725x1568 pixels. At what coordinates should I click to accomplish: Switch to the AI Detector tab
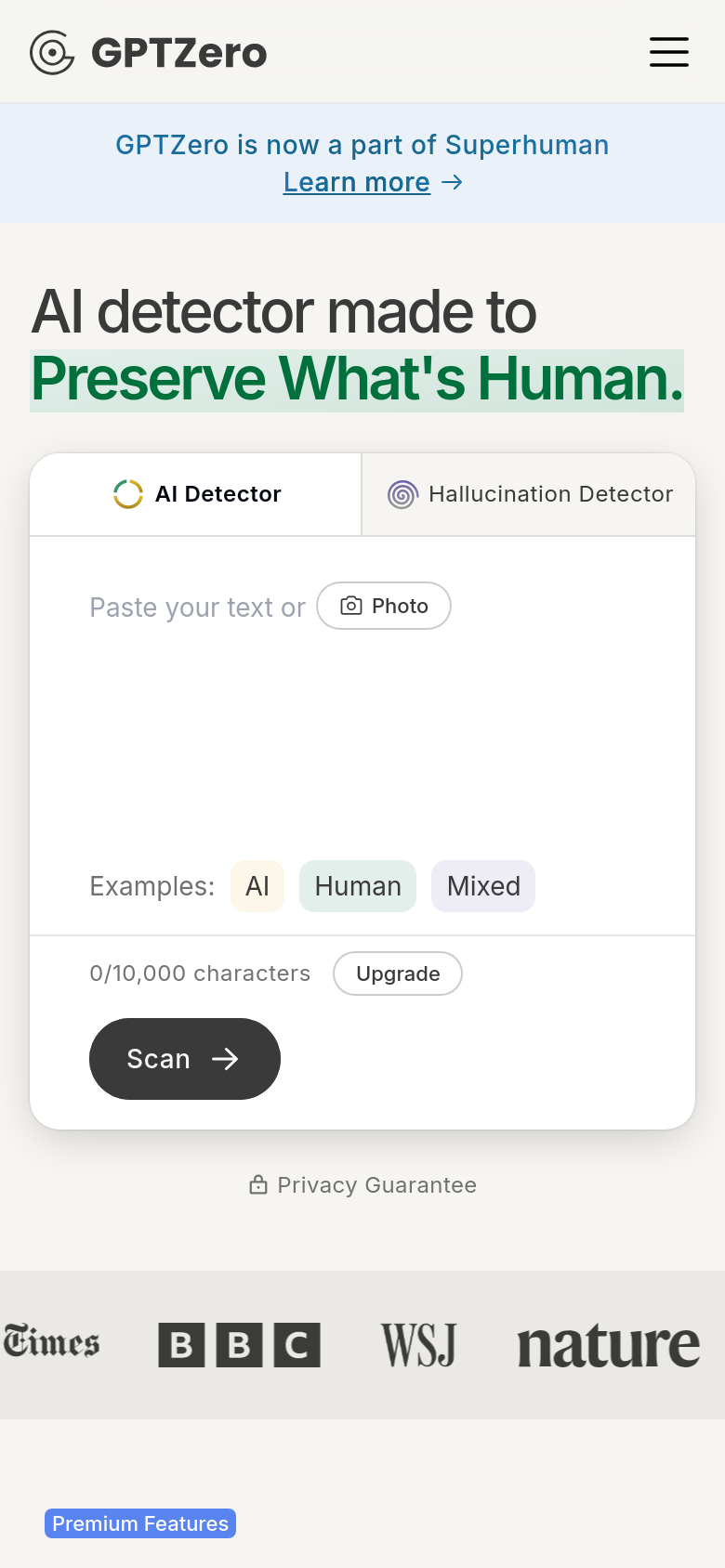click(x=196, y=494)
